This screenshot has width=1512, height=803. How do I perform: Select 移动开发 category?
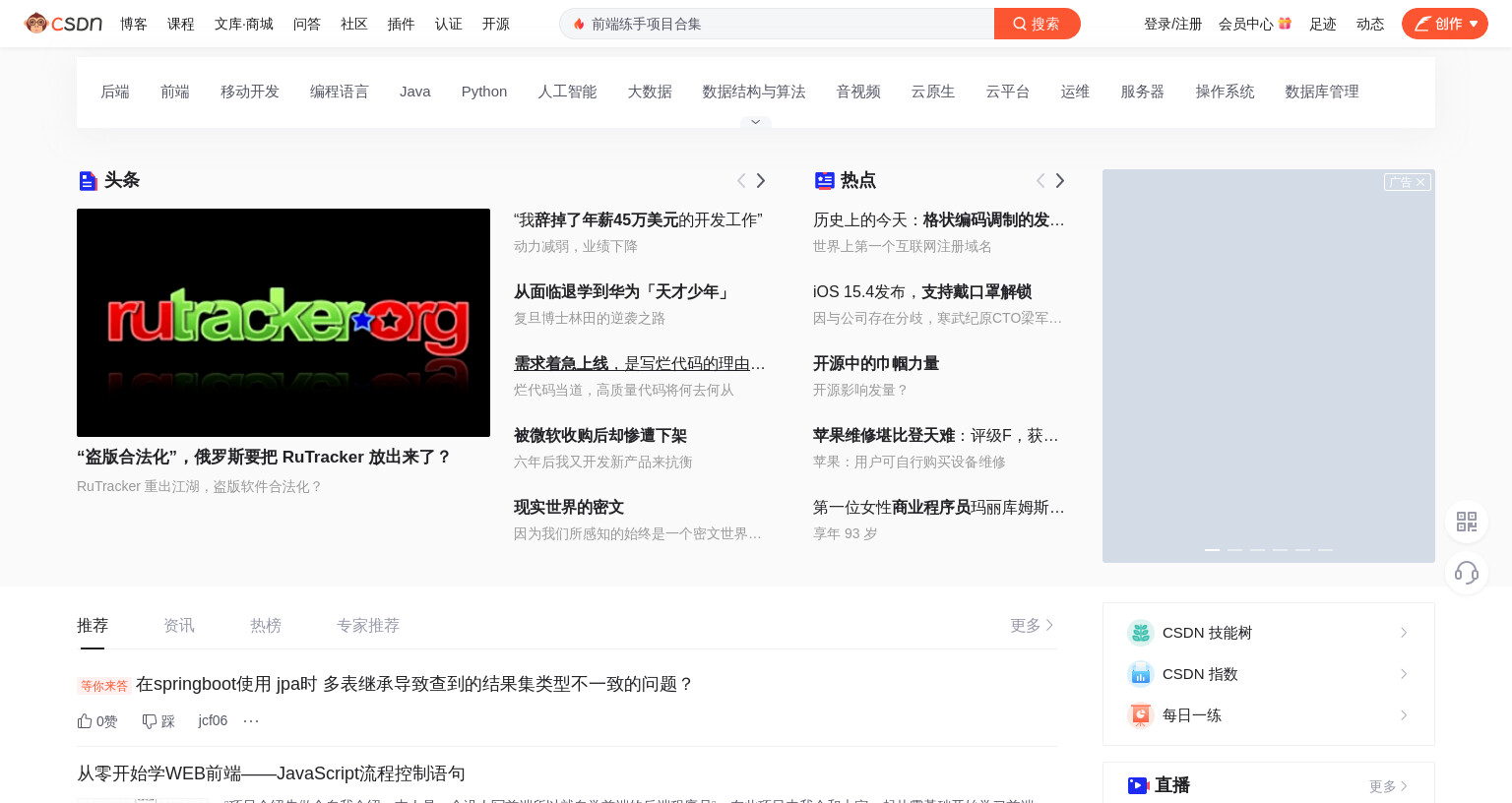(x=250, y=92)
